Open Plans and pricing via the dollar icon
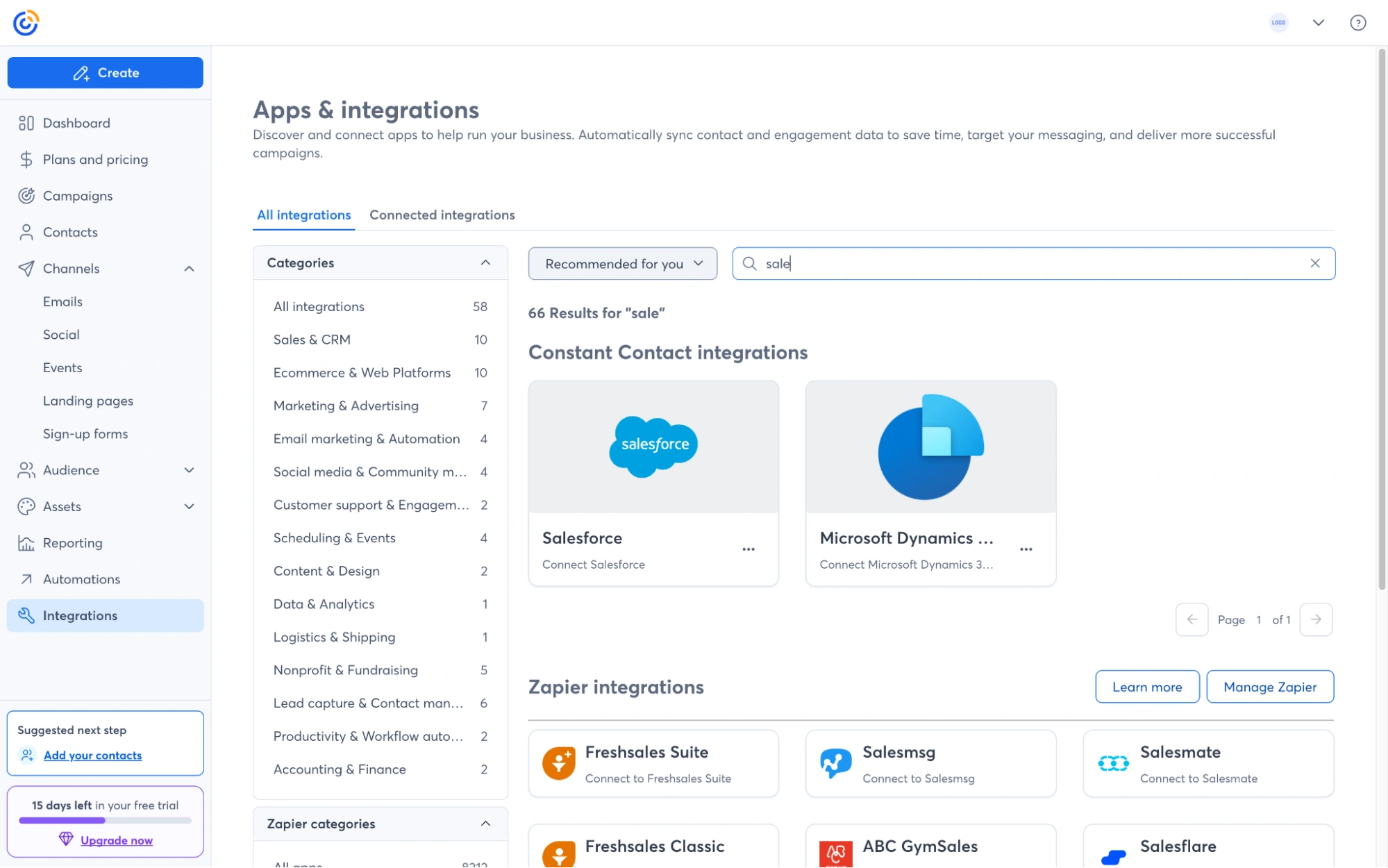 pos(26,159)
